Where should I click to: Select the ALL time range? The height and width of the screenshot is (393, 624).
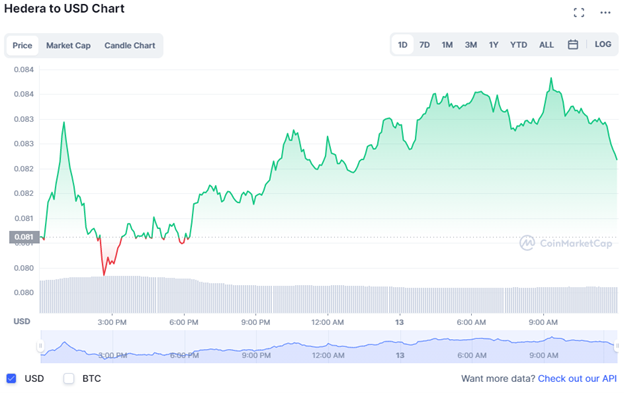[x=546, y=45]
